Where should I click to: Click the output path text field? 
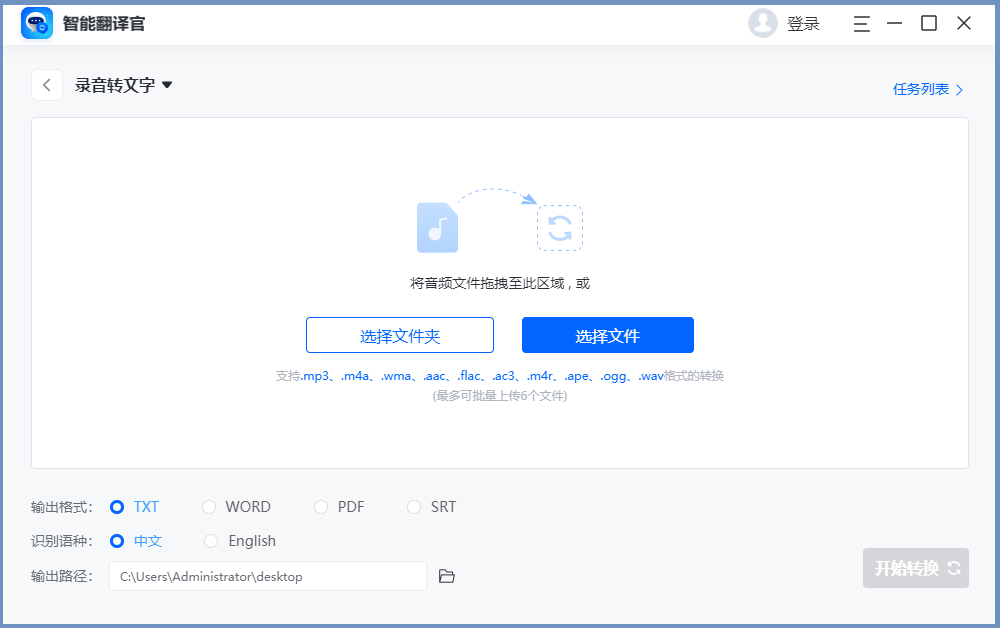(267, 576)
